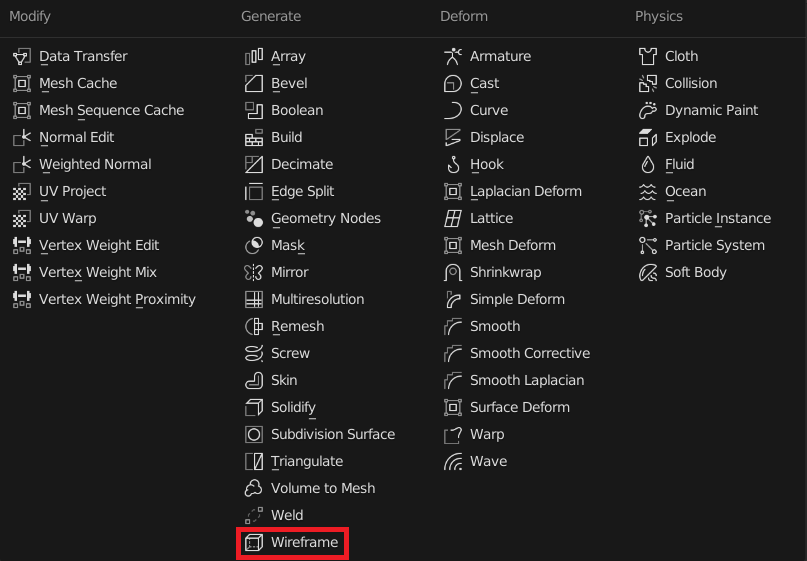The image size is (807, 561).
Task: Click the Cloth physics icon
Action: pyautogui.click(x=648, y=56)
